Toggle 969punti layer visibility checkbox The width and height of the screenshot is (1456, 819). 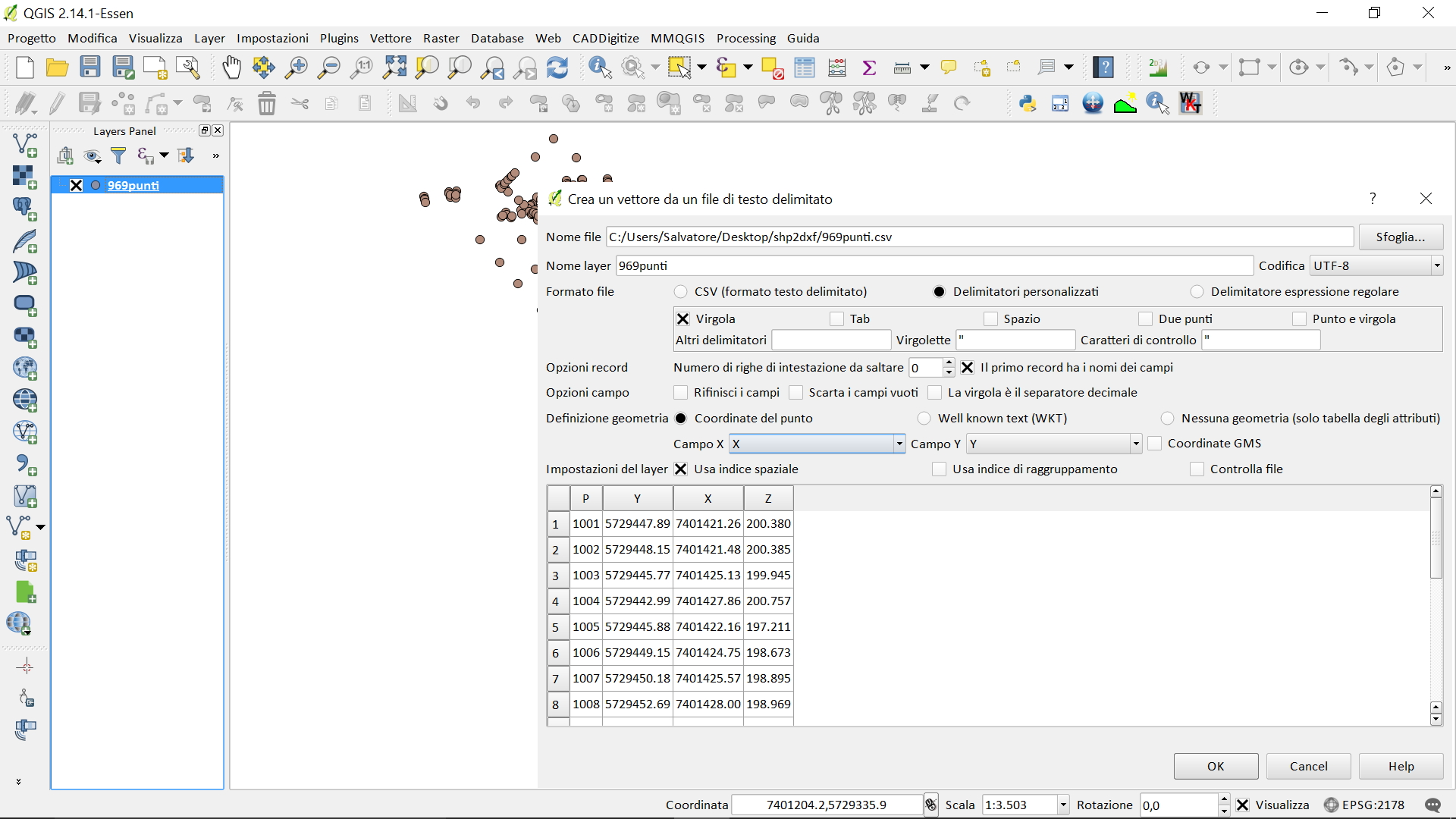pos(76,185)
